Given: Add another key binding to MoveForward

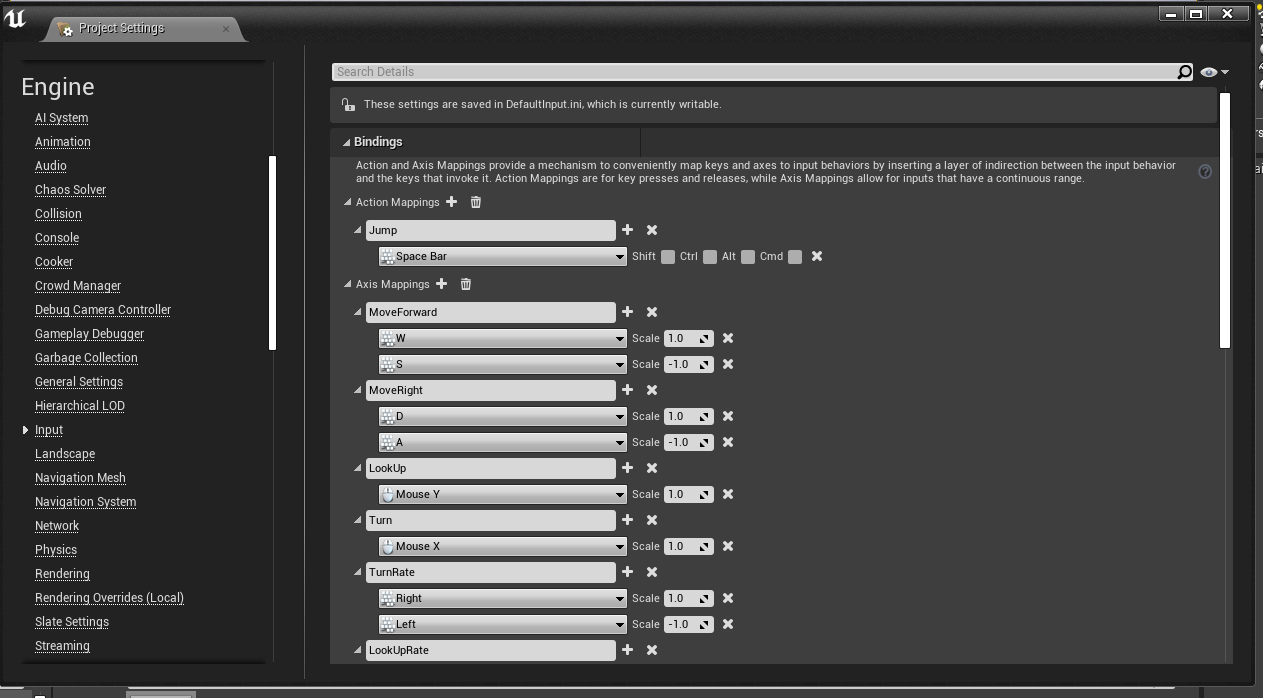Looking at the screenshot, I should [628, 312].
